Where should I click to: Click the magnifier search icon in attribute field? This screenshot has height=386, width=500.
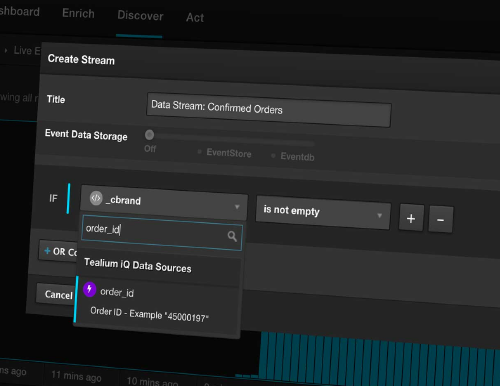click(x=232, y=236)
